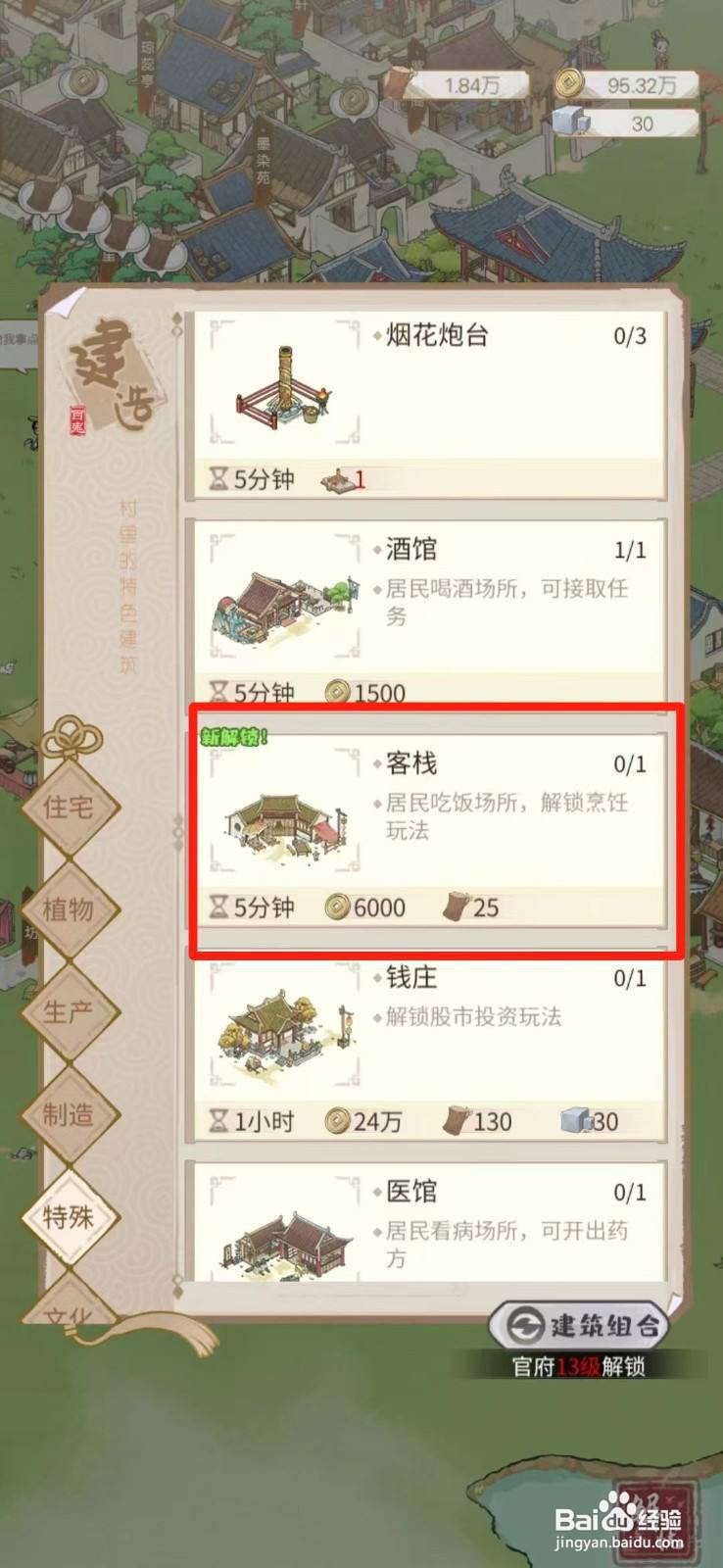This screenshot has height=1568, width=723.
Task: Open the 植物 category tab
Action: pos(69,909)
